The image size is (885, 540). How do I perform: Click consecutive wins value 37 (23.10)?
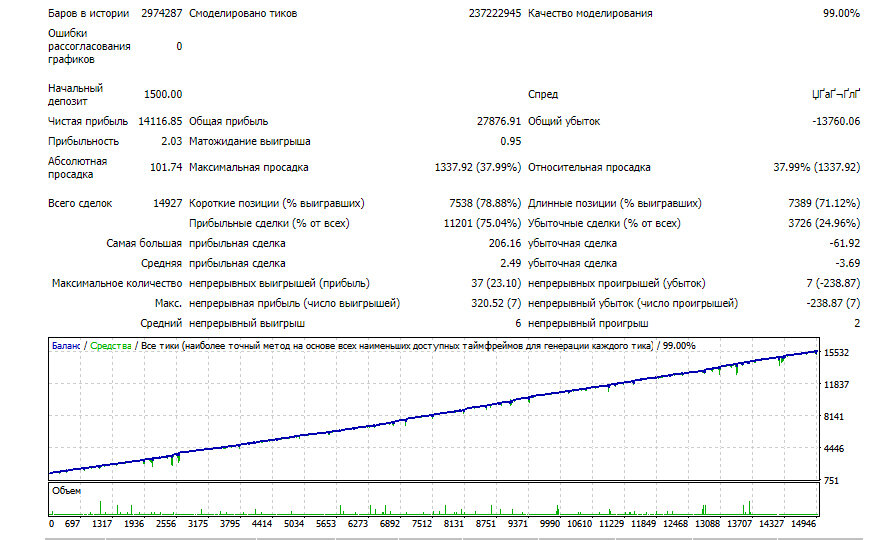click(x=496, y=283)
